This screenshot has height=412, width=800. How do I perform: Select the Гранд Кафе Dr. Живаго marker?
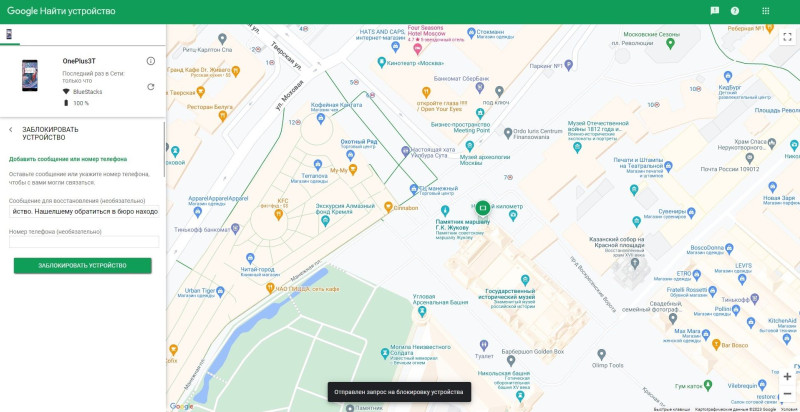pos(235,71)
